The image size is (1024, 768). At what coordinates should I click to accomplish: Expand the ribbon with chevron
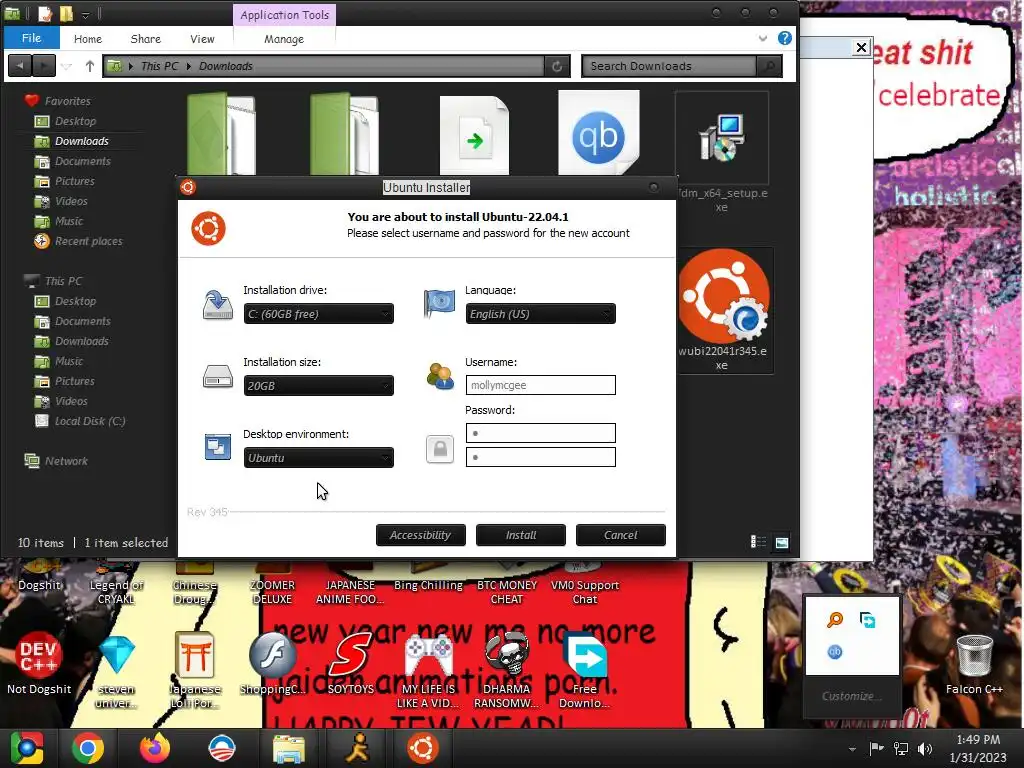pyautogui.click(x=762, y=39)
